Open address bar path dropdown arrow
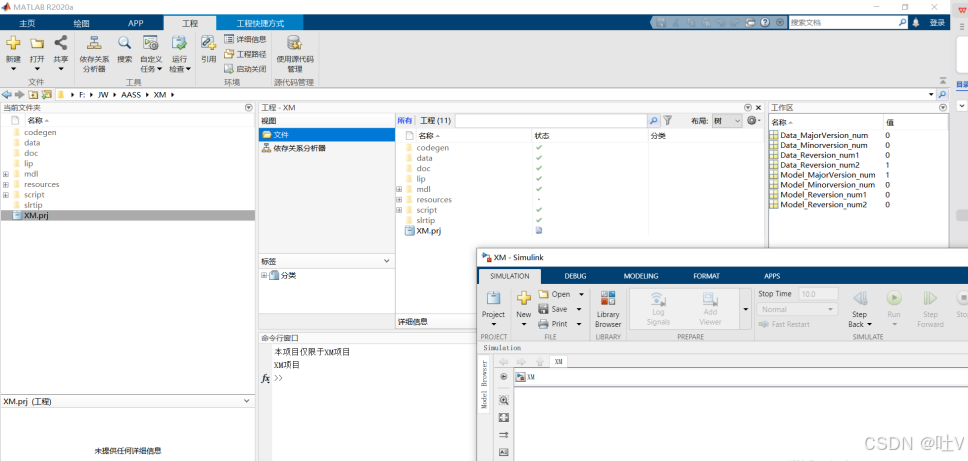 coord(931,94)
